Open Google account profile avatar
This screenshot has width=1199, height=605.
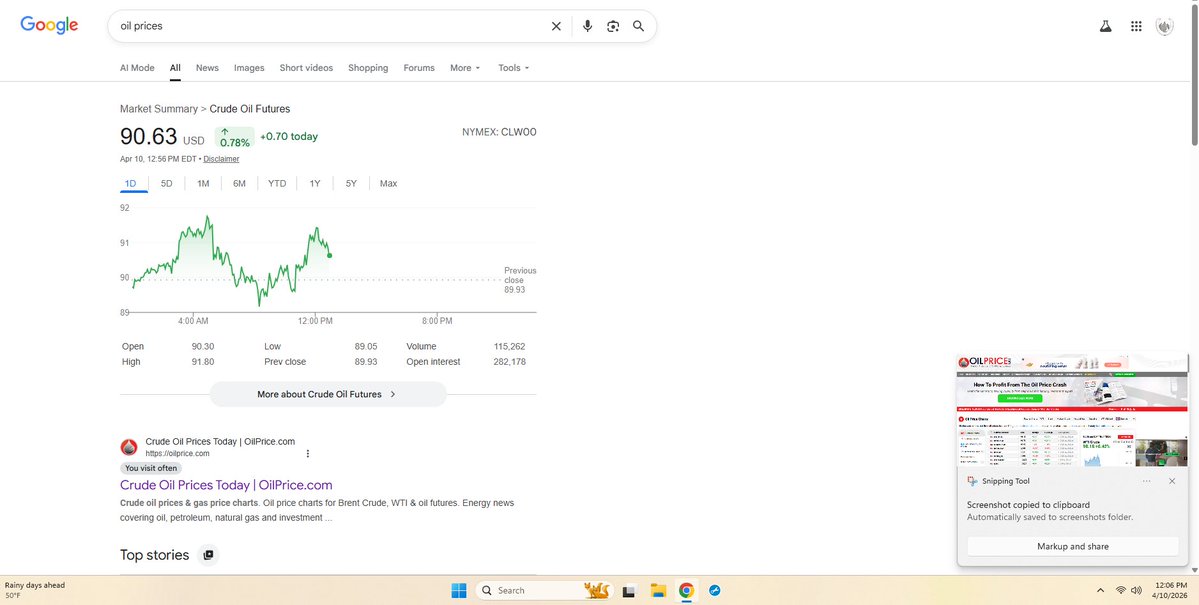click(1164, 26)
